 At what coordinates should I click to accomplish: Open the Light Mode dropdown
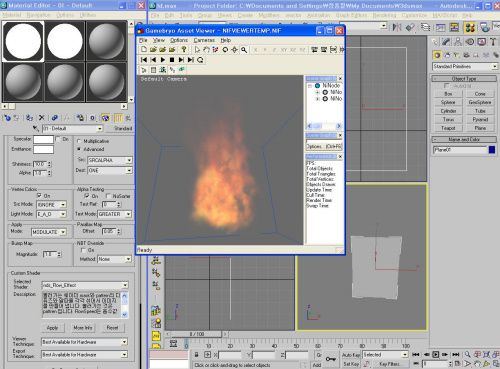tap(51, 214)
